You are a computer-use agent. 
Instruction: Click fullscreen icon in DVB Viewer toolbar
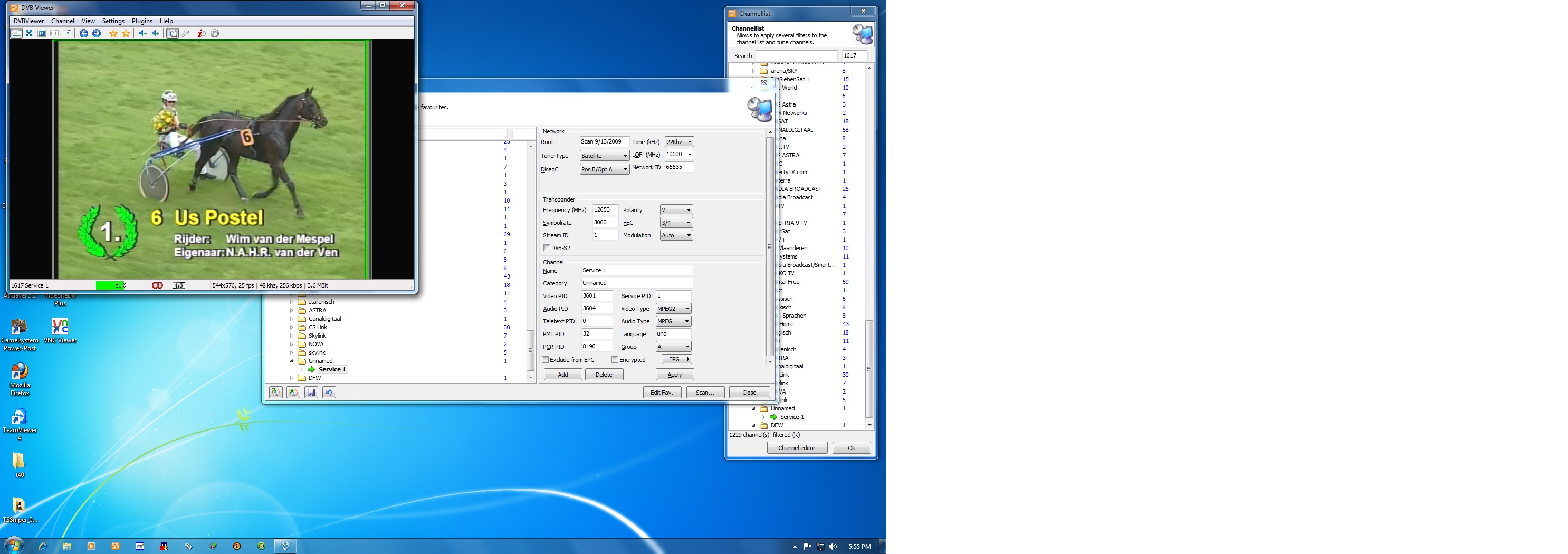pos(28,33)
